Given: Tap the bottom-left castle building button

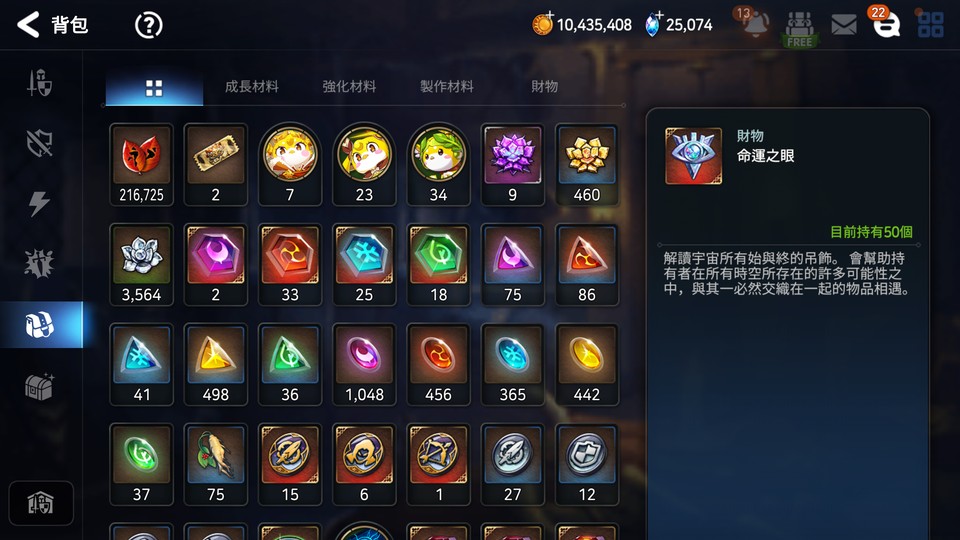Looking at the screenshot, I should coord(40,503).
